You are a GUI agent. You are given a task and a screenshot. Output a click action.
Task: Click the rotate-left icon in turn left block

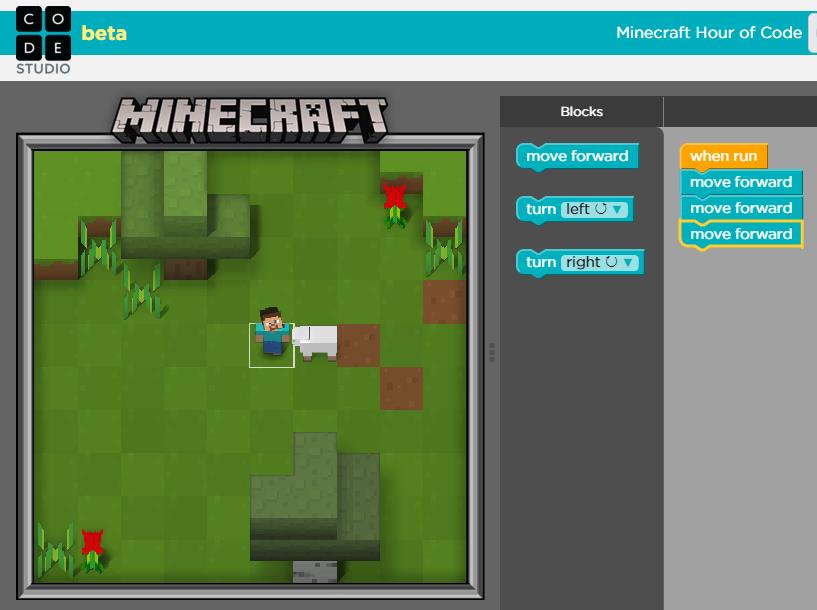tap(601, 209)
